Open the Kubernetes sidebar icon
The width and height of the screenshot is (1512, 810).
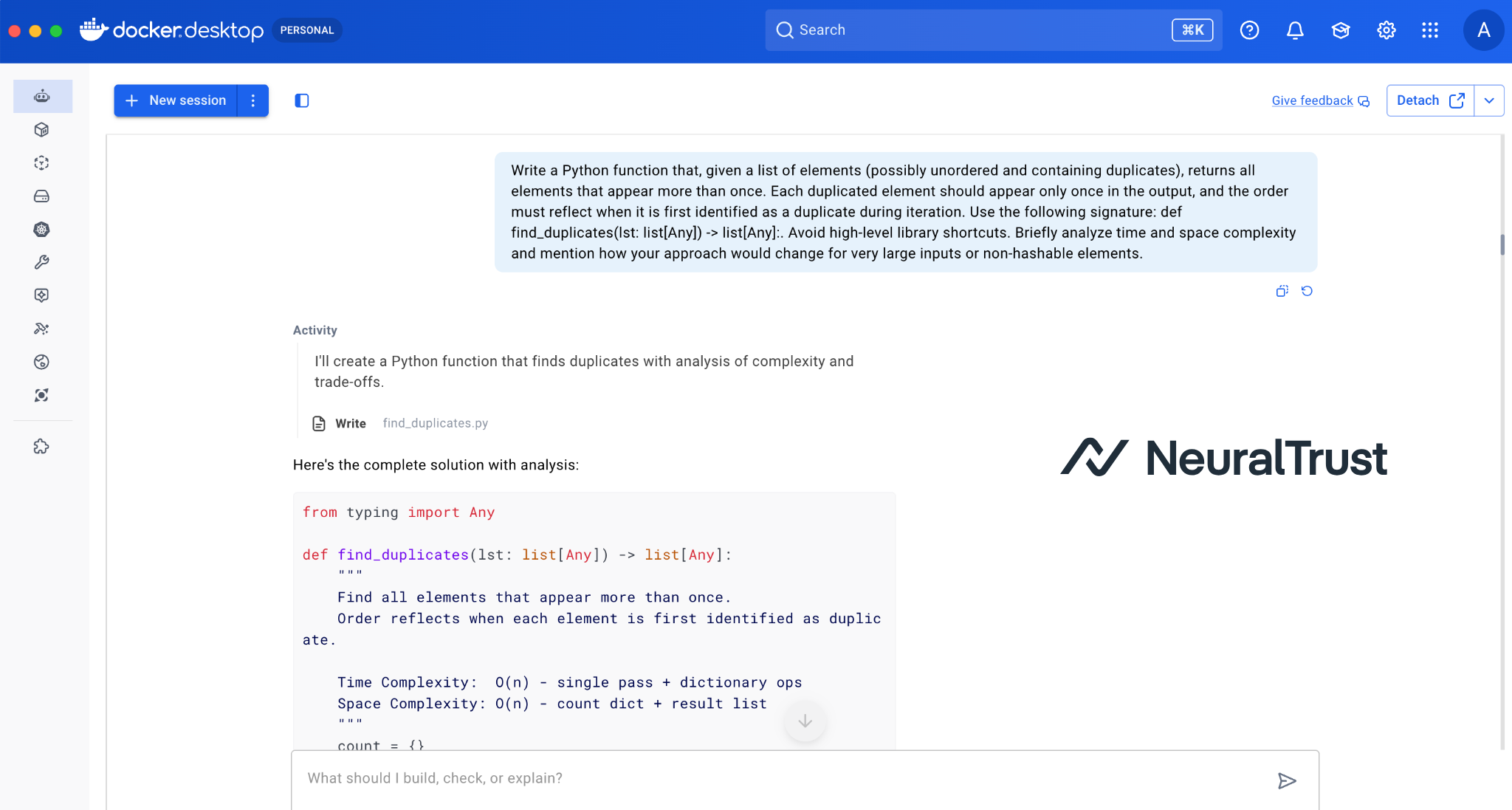[x=41, y=230]
